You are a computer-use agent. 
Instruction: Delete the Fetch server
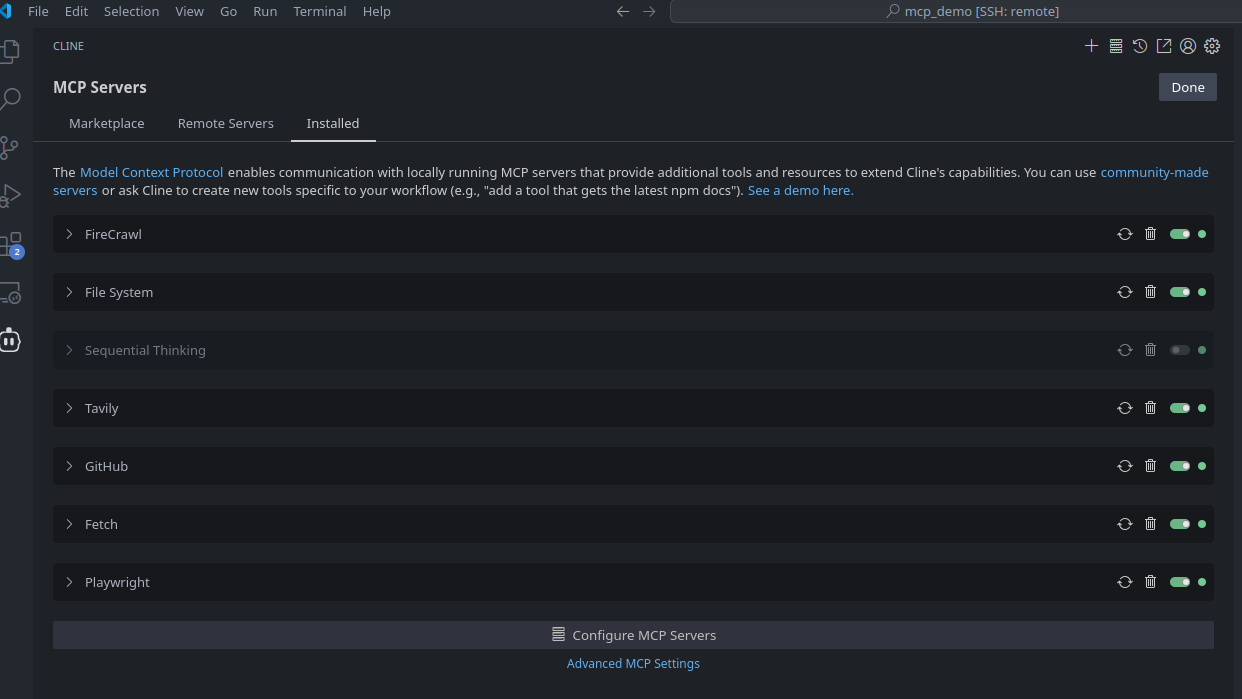(x=1150, y=524)
